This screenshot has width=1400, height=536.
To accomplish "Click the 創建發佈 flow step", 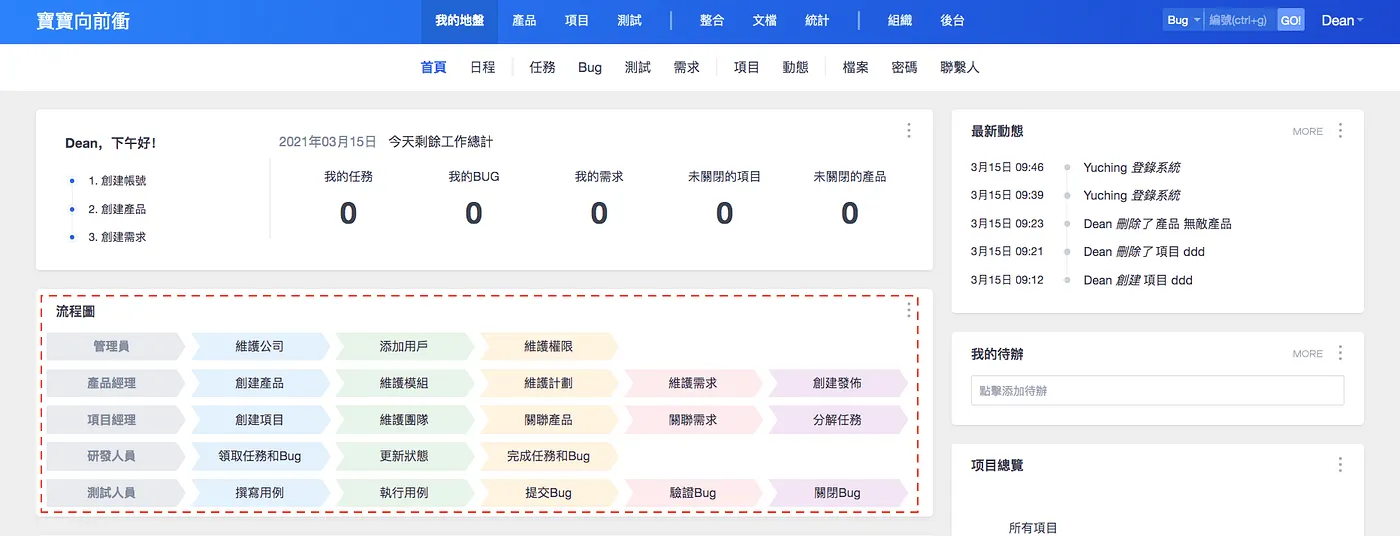I will coord(837,383).
